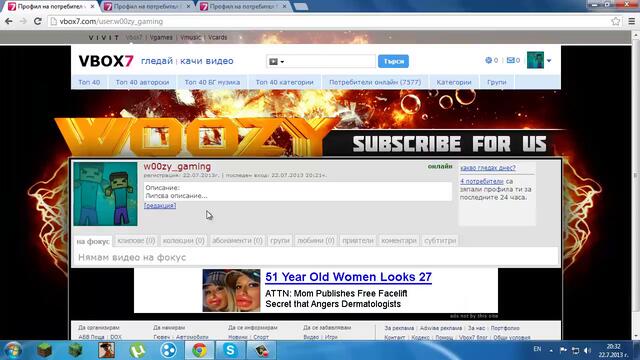Image resolution: width=640 pixels, height=360 pixels.
Task: Open the Портфолио footer link
Action: click(x=505, y=328)
